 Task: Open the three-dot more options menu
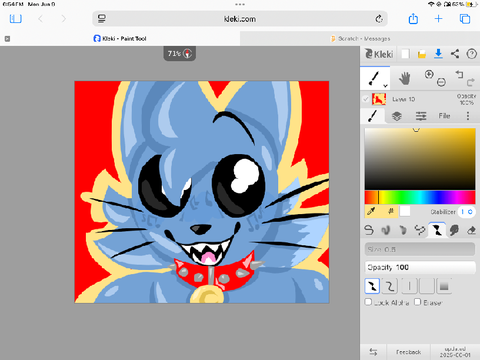click(468, 116)
